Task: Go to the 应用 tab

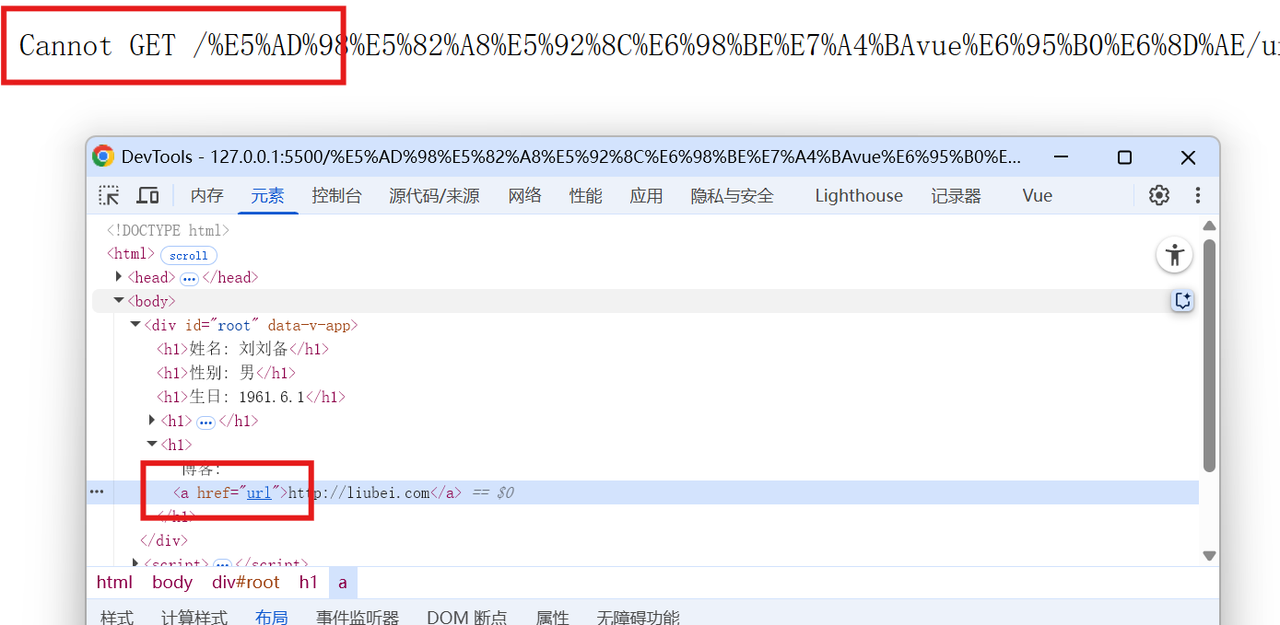Action: (x=646, y=196)
